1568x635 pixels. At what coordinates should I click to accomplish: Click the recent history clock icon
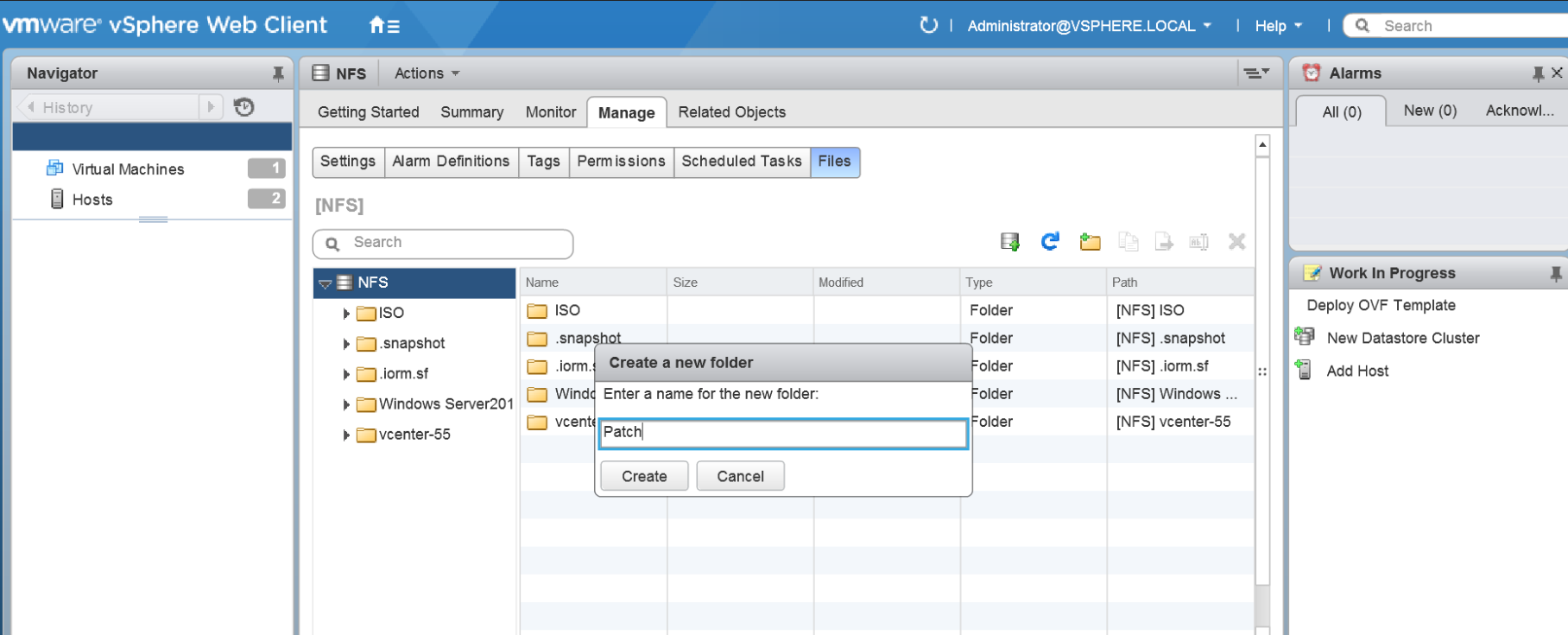click(x=244, y=107)
